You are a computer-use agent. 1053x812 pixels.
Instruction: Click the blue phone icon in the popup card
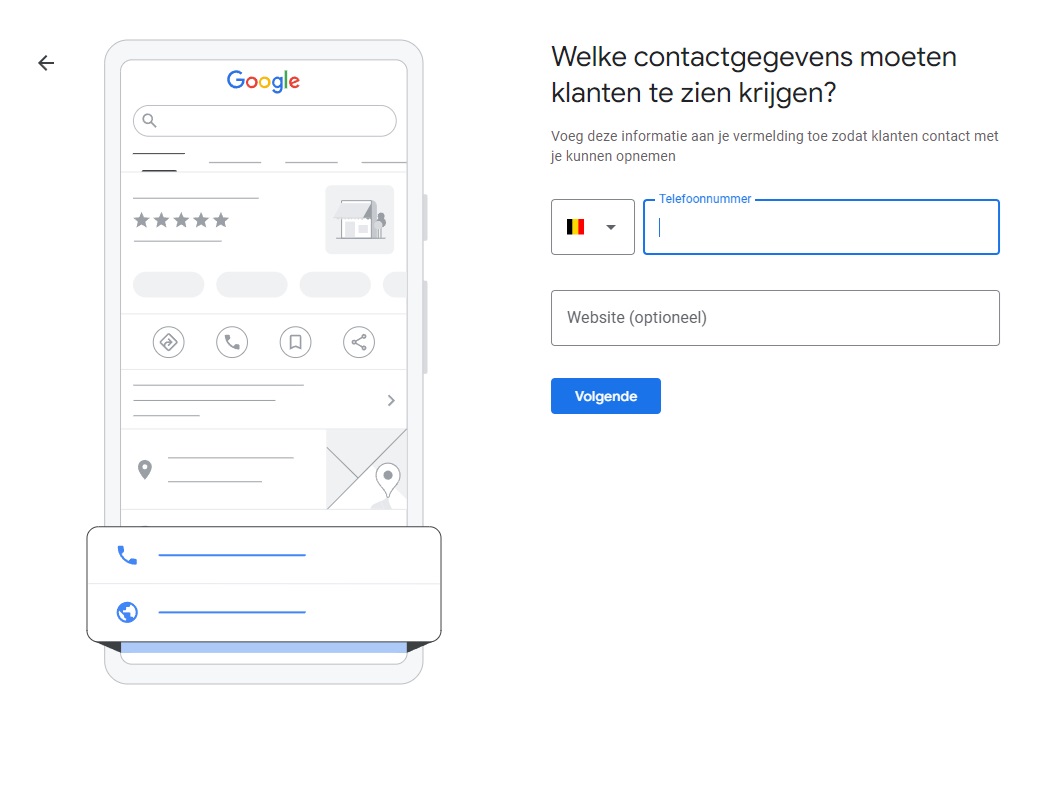coord(126,554)
